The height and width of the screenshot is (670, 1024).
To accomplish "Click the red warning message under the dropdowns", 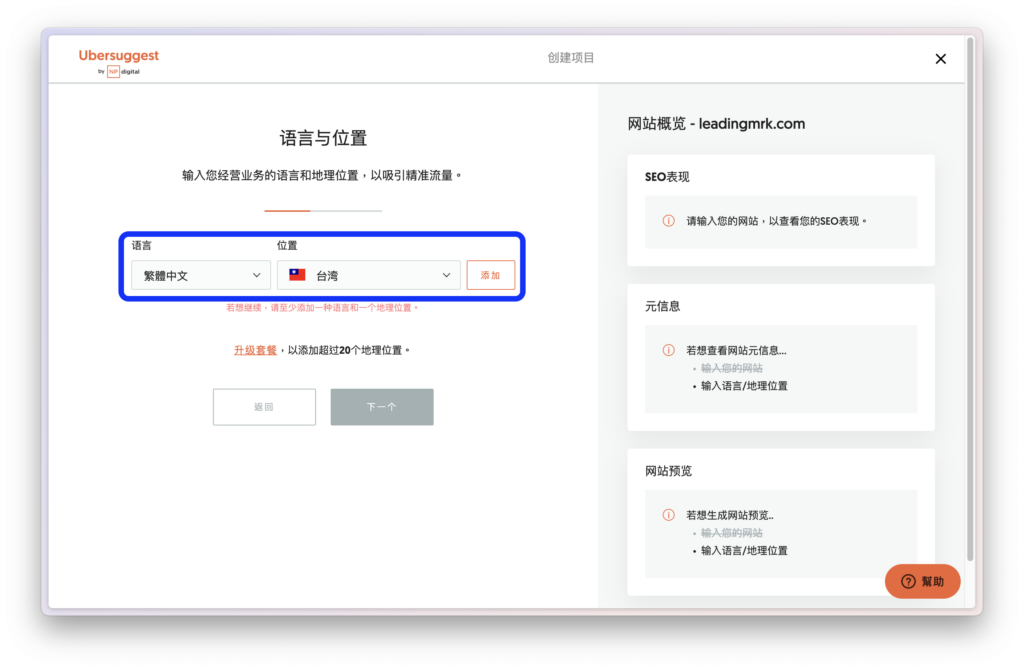I will 322,308.
